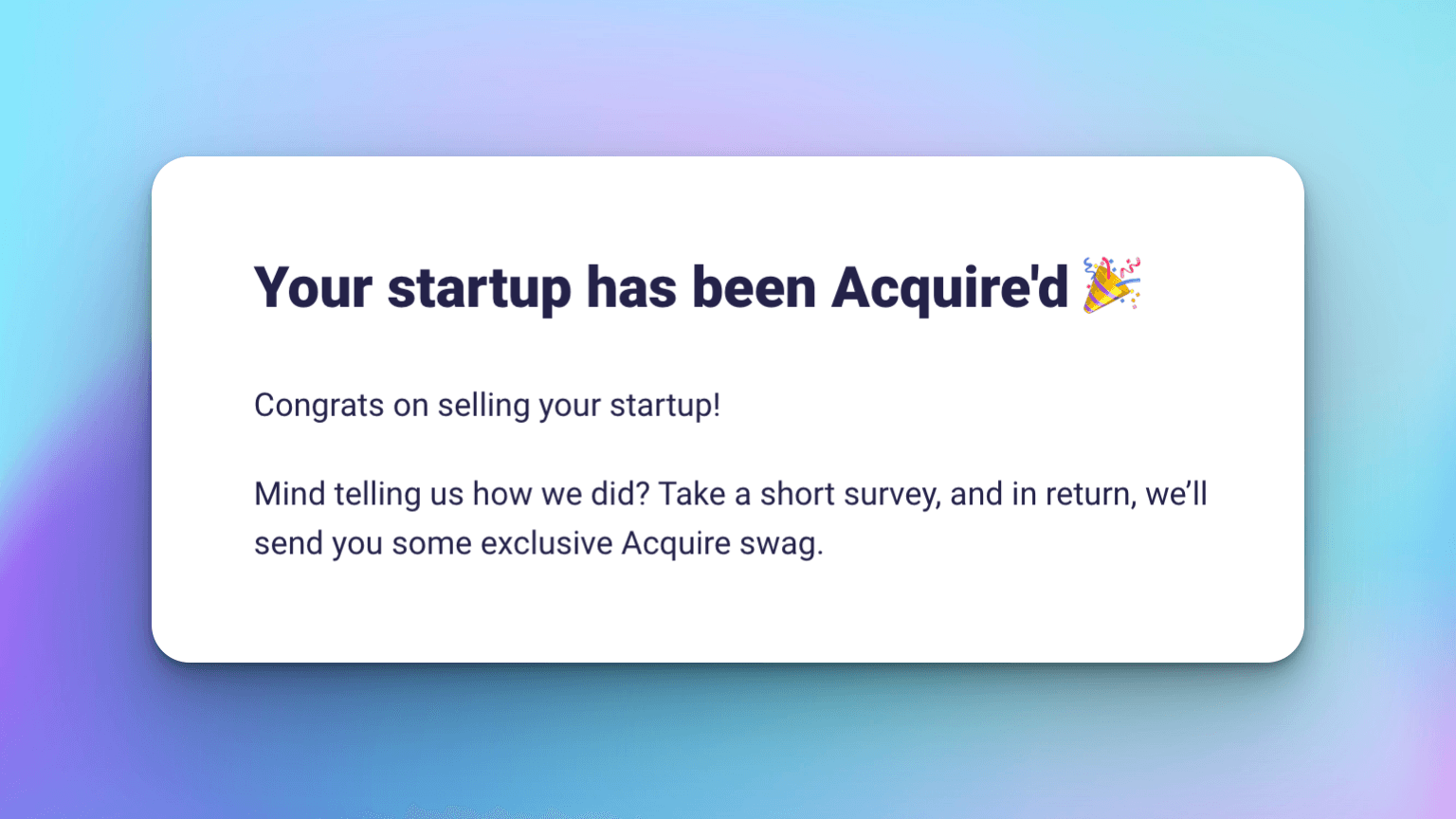Click the "Congrats on selling your startup!" line
This screenshot has width=1456, height=819.
487,406
